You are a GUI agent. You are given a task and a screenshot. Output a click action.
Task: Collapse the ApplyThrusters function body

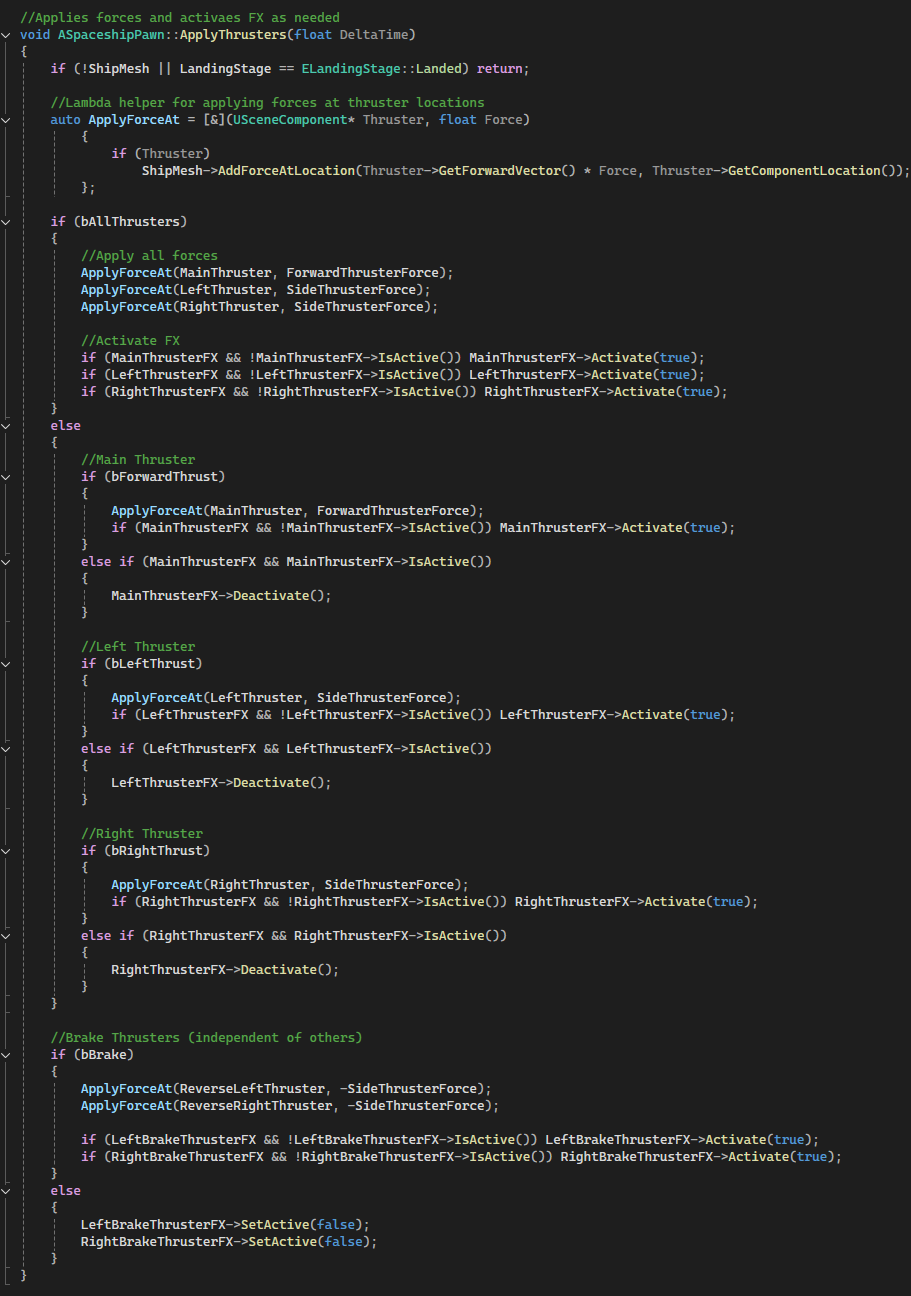click(8, 34)
